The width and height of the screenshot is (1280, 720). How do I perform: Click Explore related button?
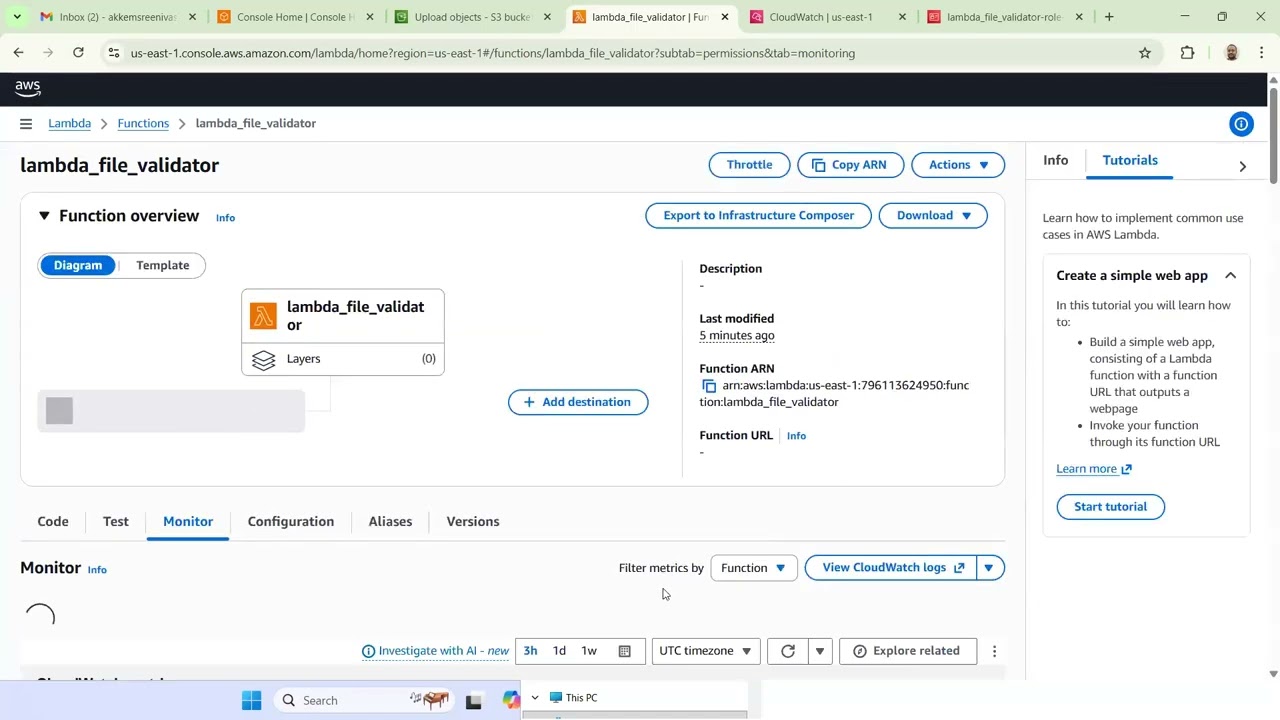coord(906,651)
